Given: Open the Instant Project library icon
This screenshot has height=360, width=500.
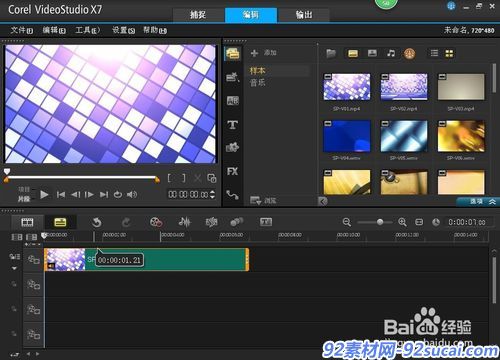Looking at the screenshot, I should (232, 77).
